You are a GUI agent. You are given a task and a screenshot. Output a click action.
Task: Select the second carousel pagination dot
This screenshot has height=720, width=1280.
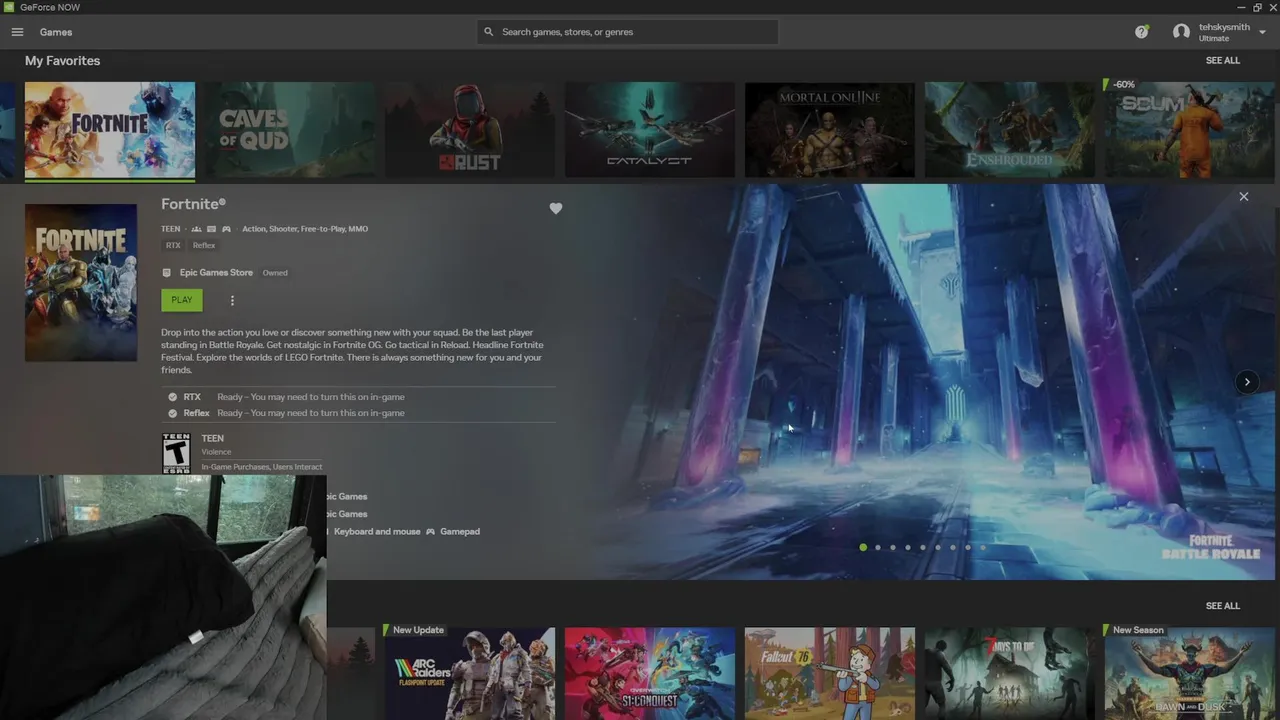click(x=878, y=547)
